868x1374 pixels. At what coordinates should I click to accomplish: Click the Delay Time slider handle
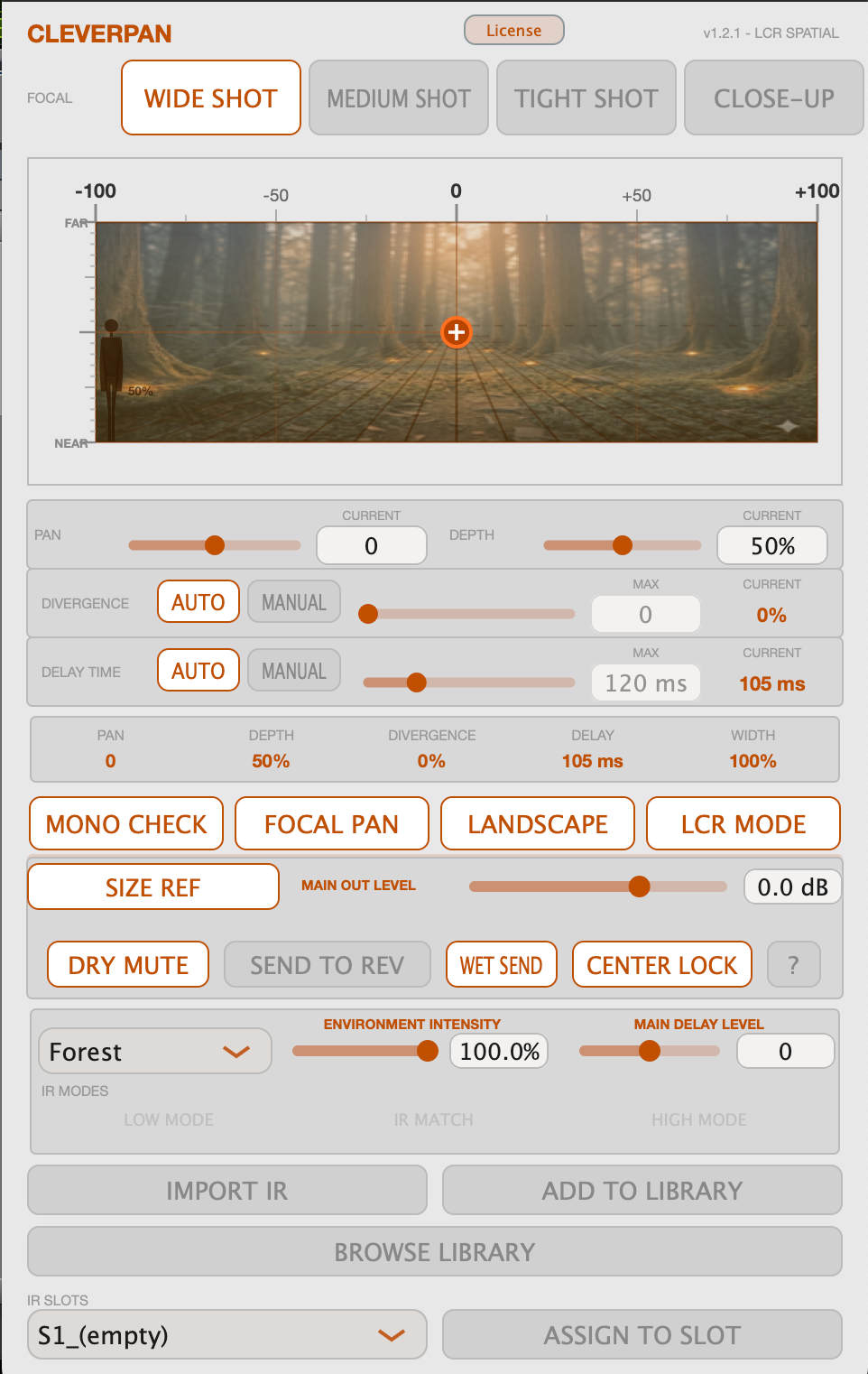click(417, 682)
